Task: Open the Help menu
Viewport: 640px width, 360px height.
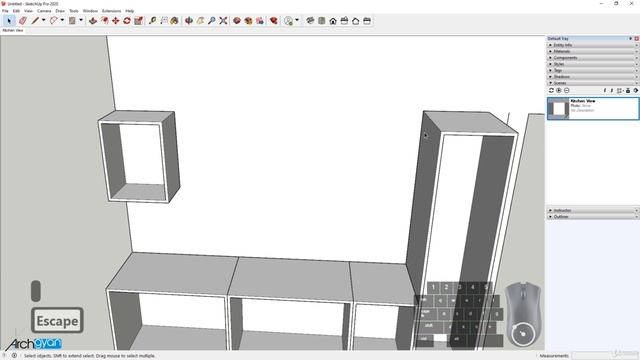Action: pyautogui.click(x=129, y=11)
